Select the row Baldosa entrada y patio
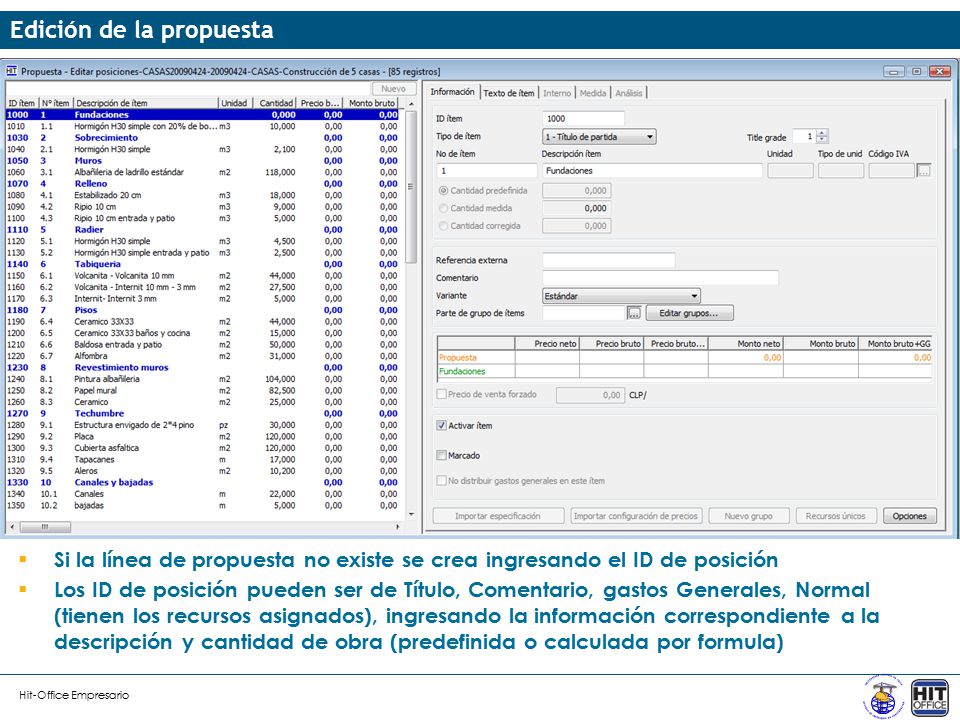The height and width of the screenshot is (720, 960). click(x=202, y=345)
